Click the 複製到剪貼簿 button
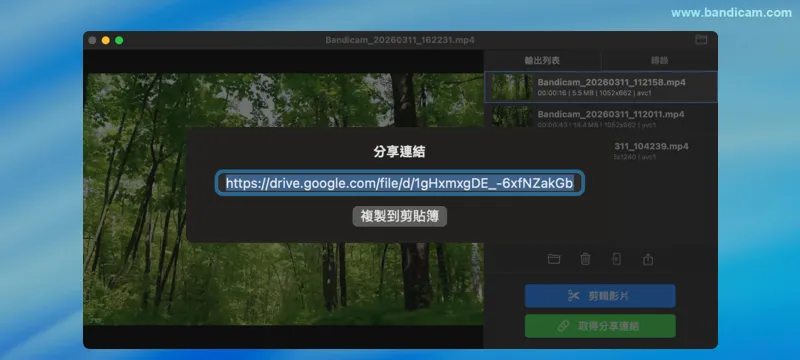 [x=399, y=217]
